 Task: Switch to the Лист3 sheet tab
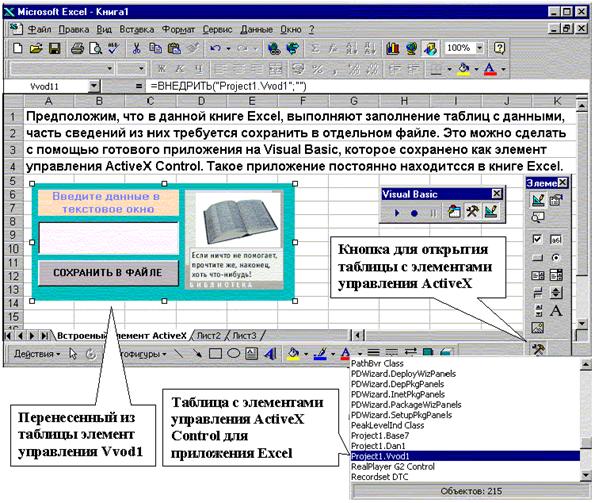click(x=244, y=335)
